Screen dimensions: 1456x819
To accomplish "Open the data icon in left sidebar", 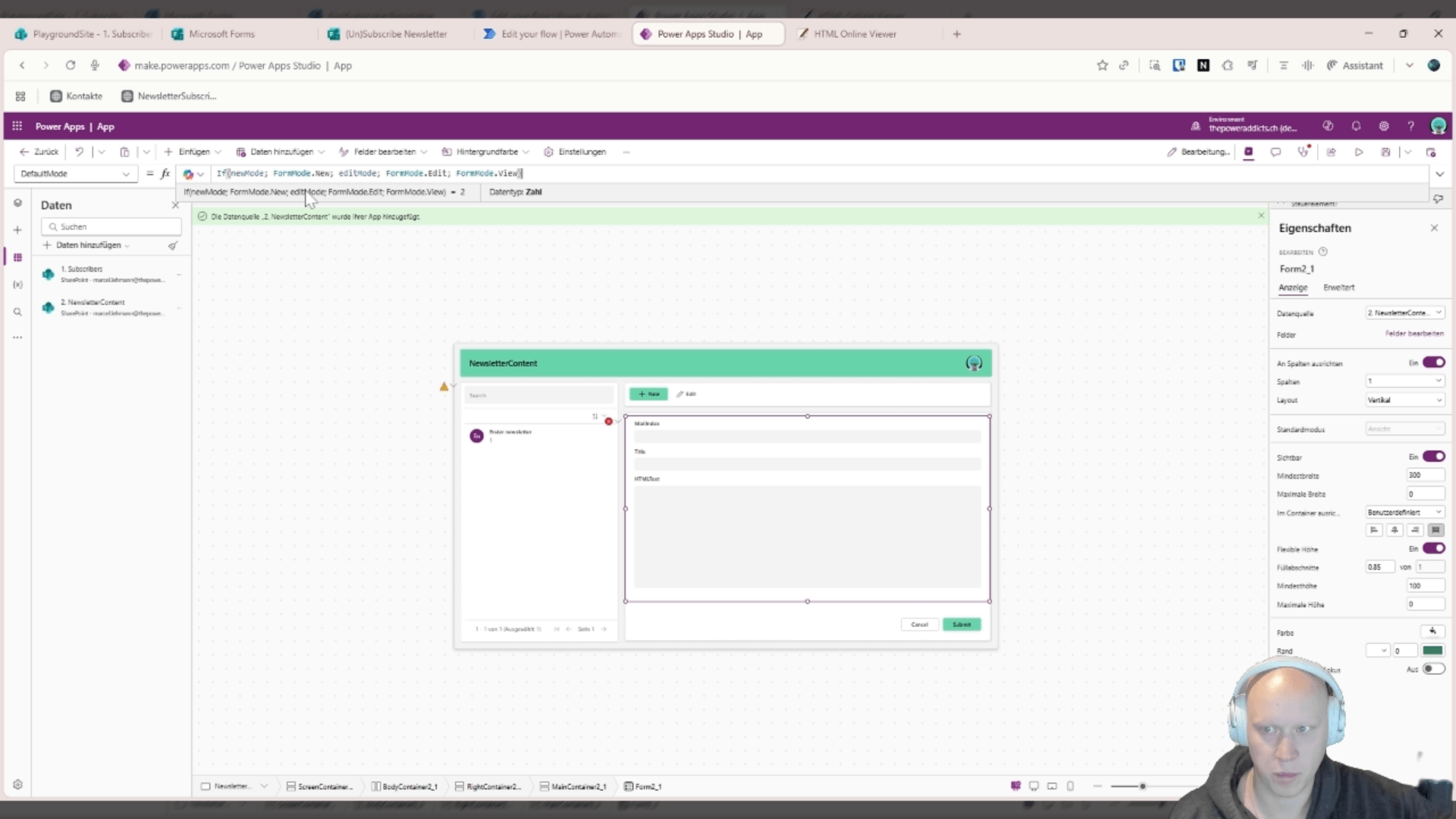I will (x=17, y=257).
